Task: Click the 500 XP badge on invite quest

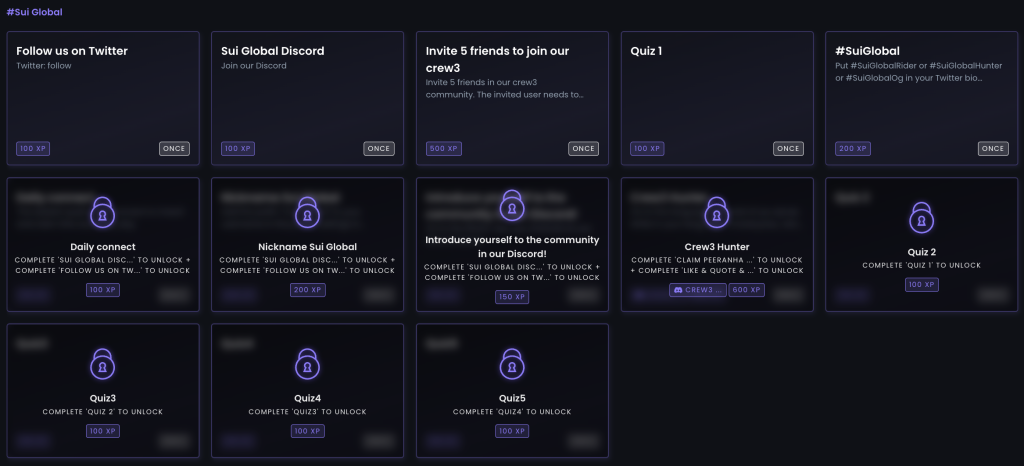Action: click(443, 149)
